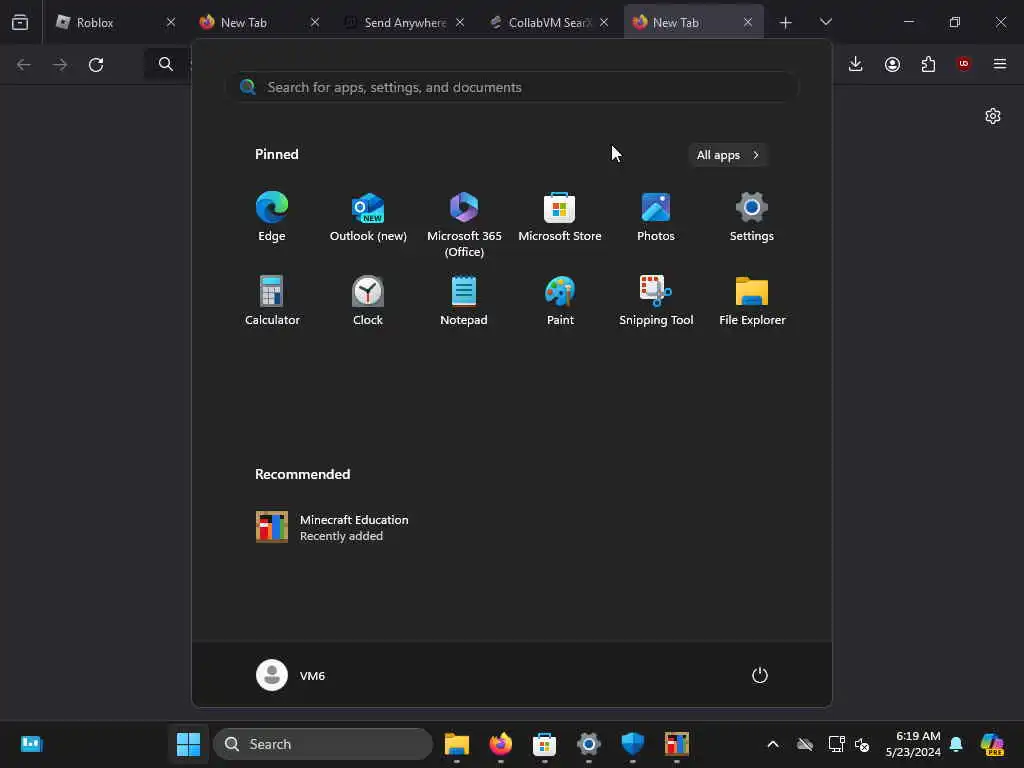Close the Send Anywhere tab
1024x768 pixels.
tap(460, 22)
